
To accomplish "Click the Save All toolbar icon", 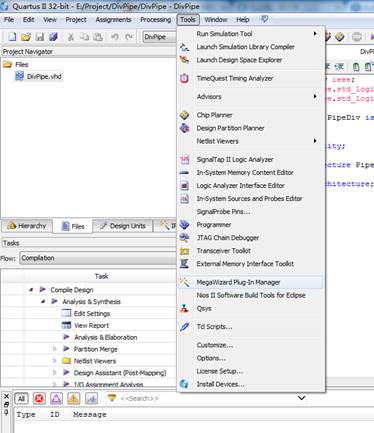I will [x=53, y=37].
